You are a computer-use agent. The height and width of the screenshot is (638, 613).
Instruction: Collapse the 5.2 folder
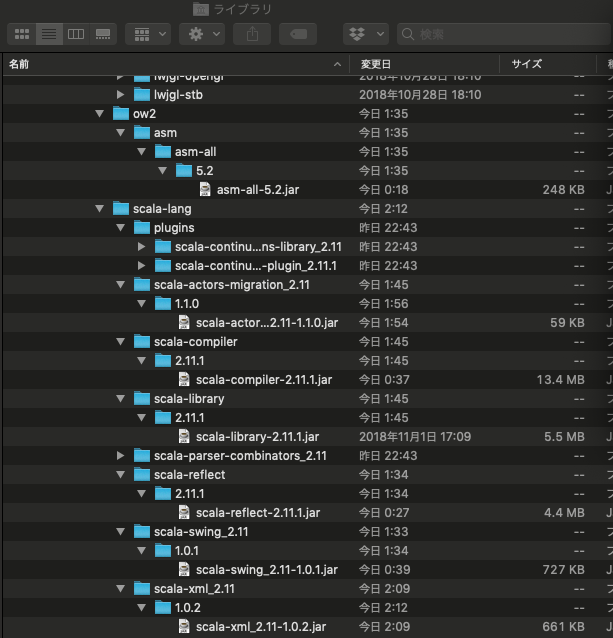pos(162,171)
